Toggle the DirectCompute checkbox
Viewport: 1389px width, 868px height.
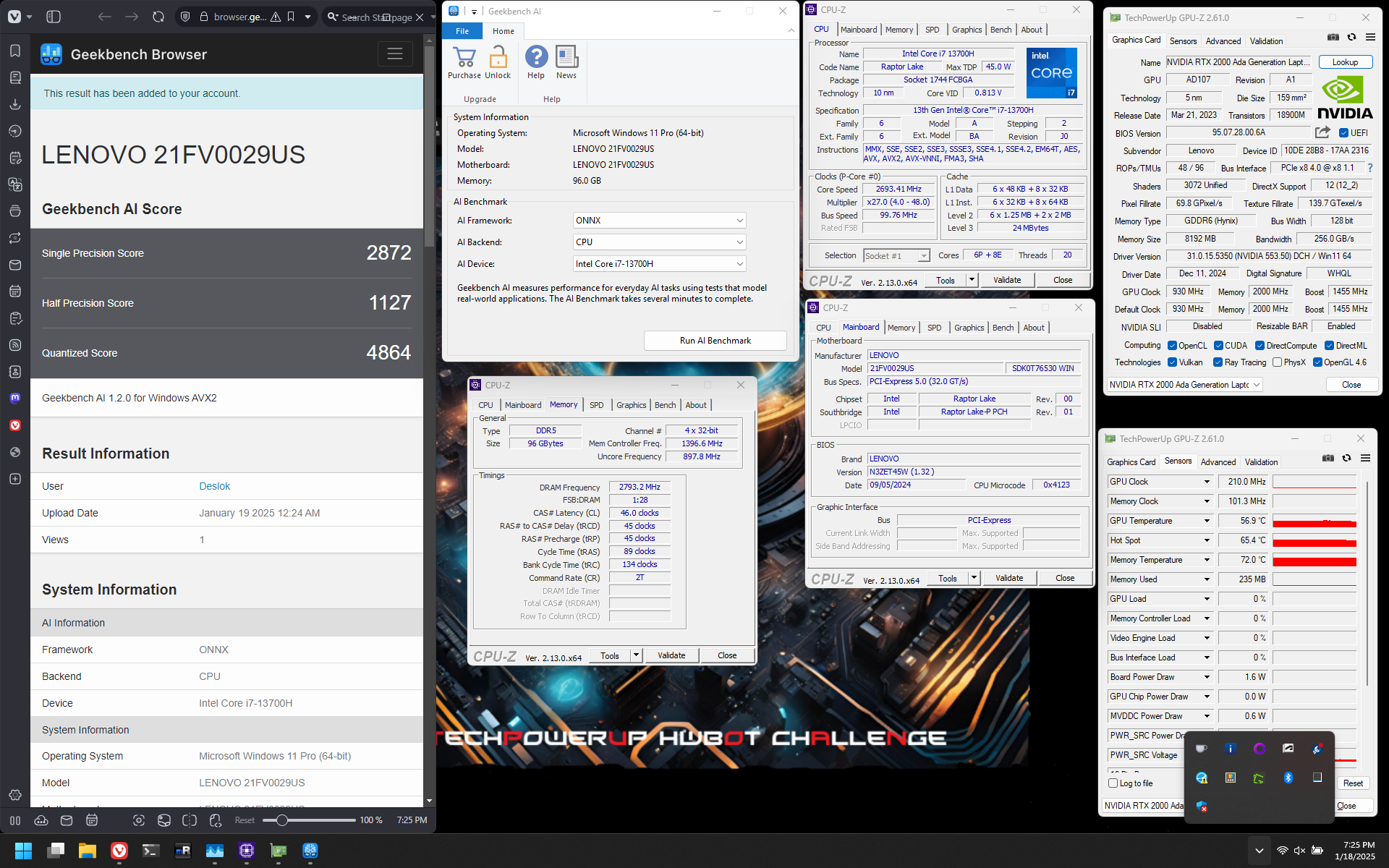[x=1260, y=346]
